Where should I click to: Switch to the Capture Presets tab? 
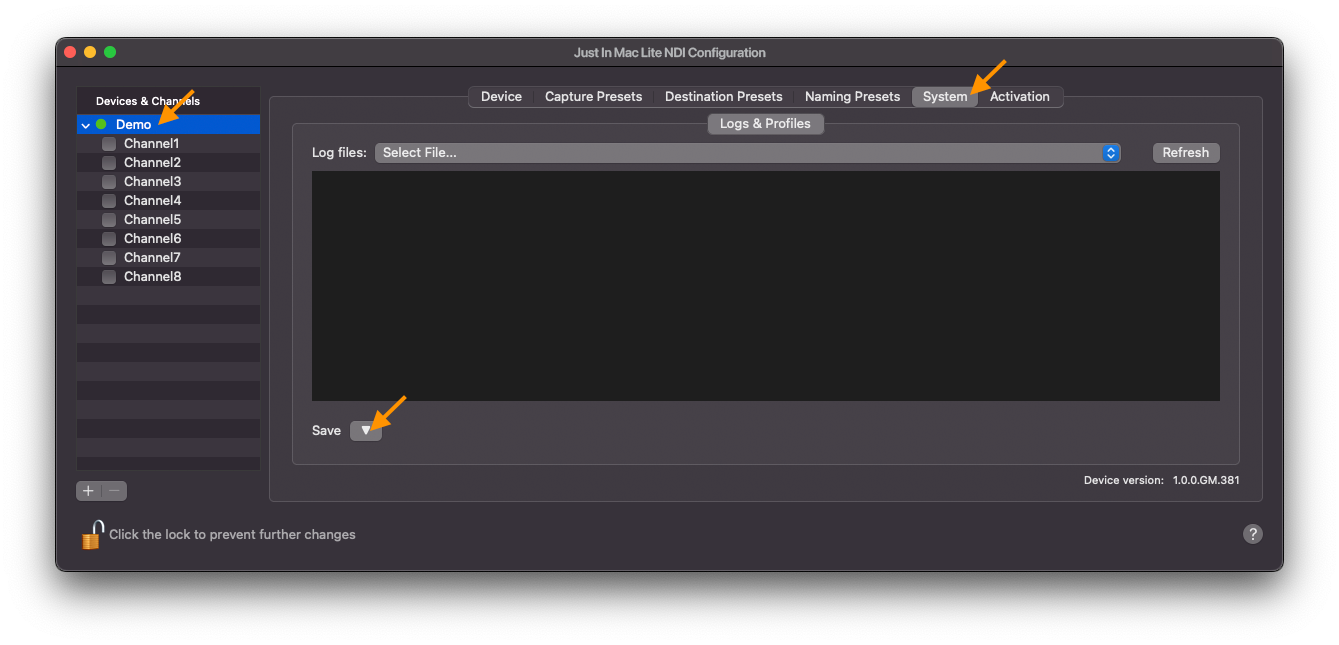click(x=593, y=97)
